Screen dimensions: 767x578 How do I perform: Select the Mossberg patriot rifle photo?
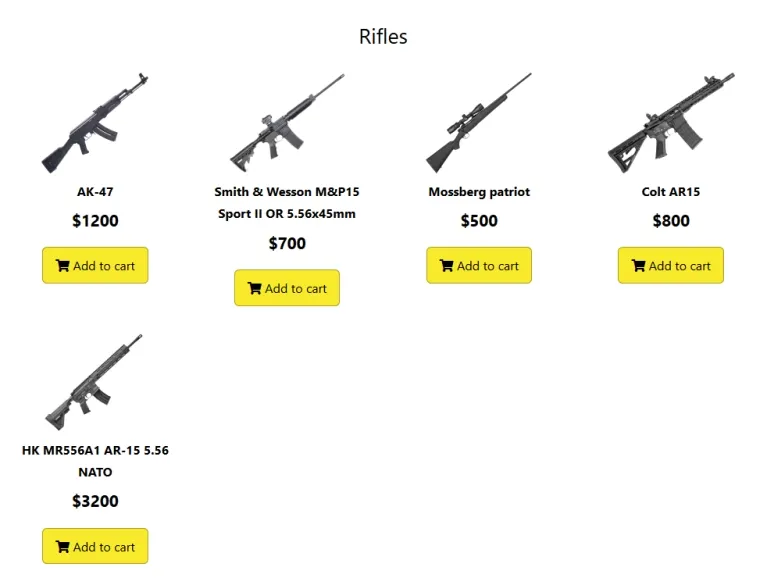click(x=479, y=123)
